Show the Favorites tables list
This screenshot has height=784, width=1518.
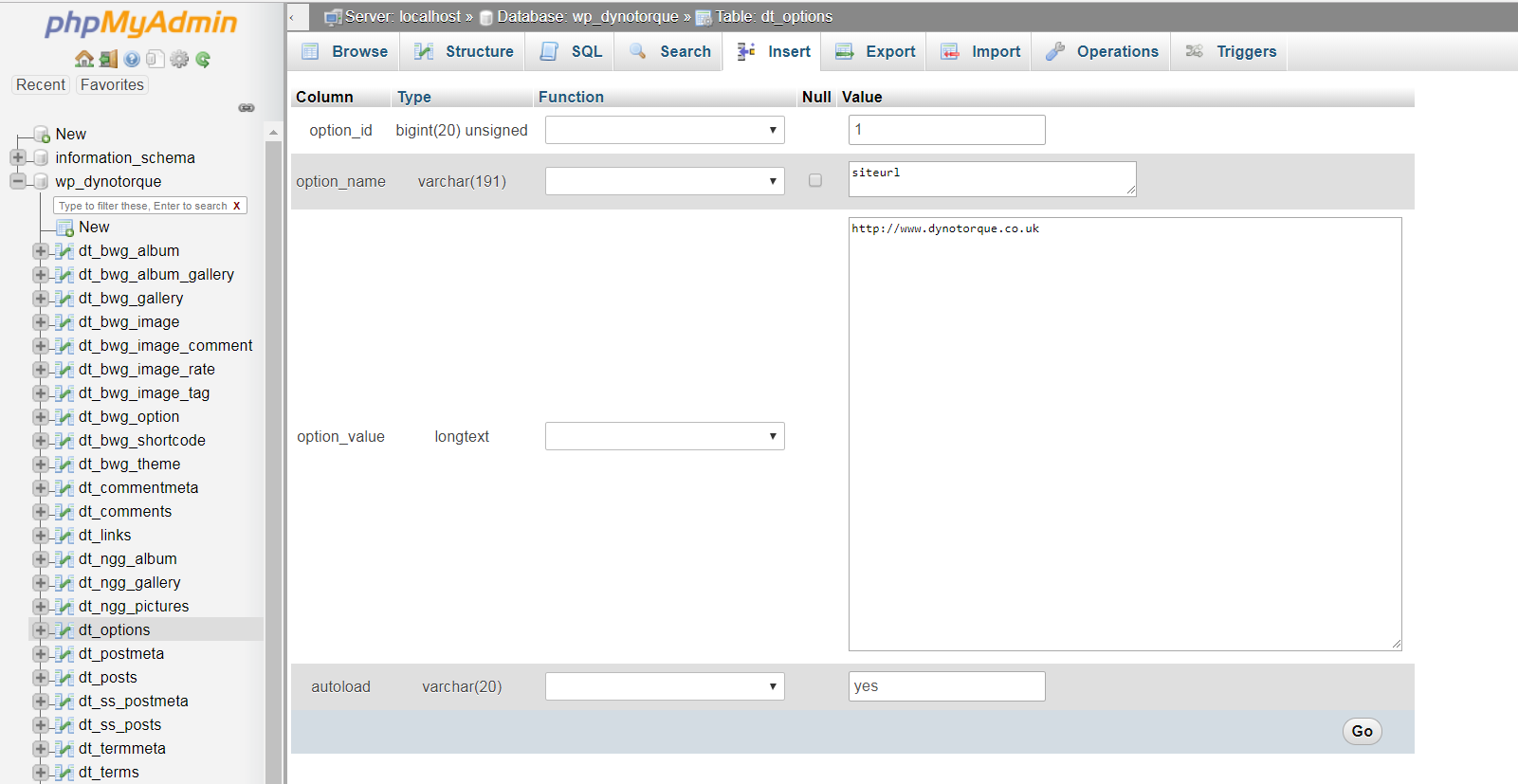click(x=112, y=84)
